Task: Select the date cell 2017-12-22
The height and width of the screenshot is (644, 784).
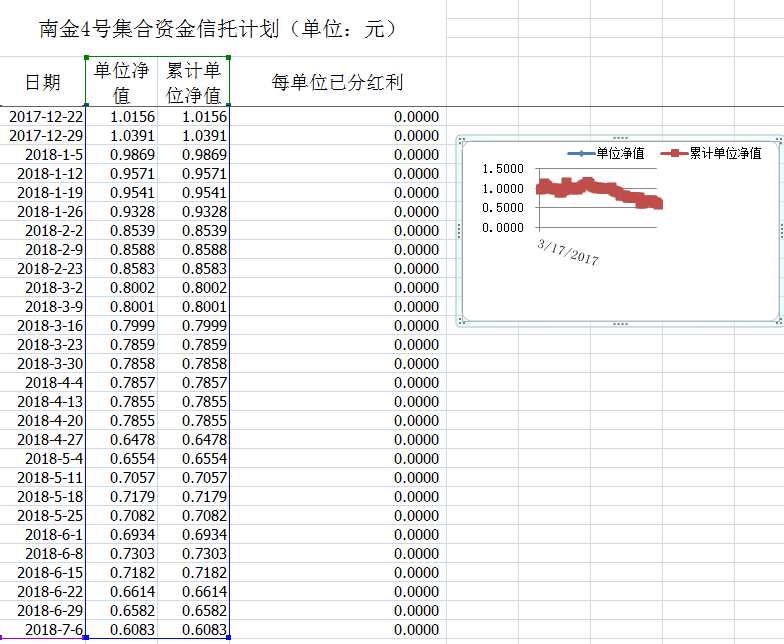Action: tap(43, 116)
